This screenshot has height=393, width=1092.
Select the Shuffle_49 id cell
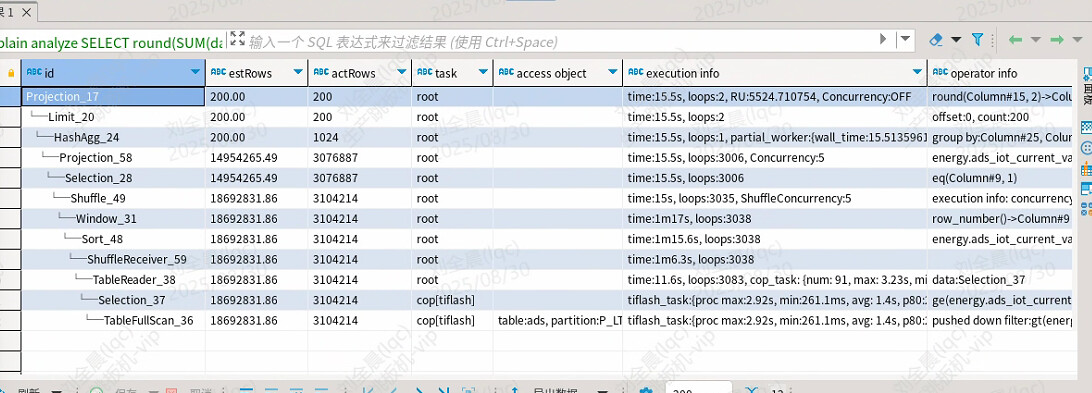point(113,199)
